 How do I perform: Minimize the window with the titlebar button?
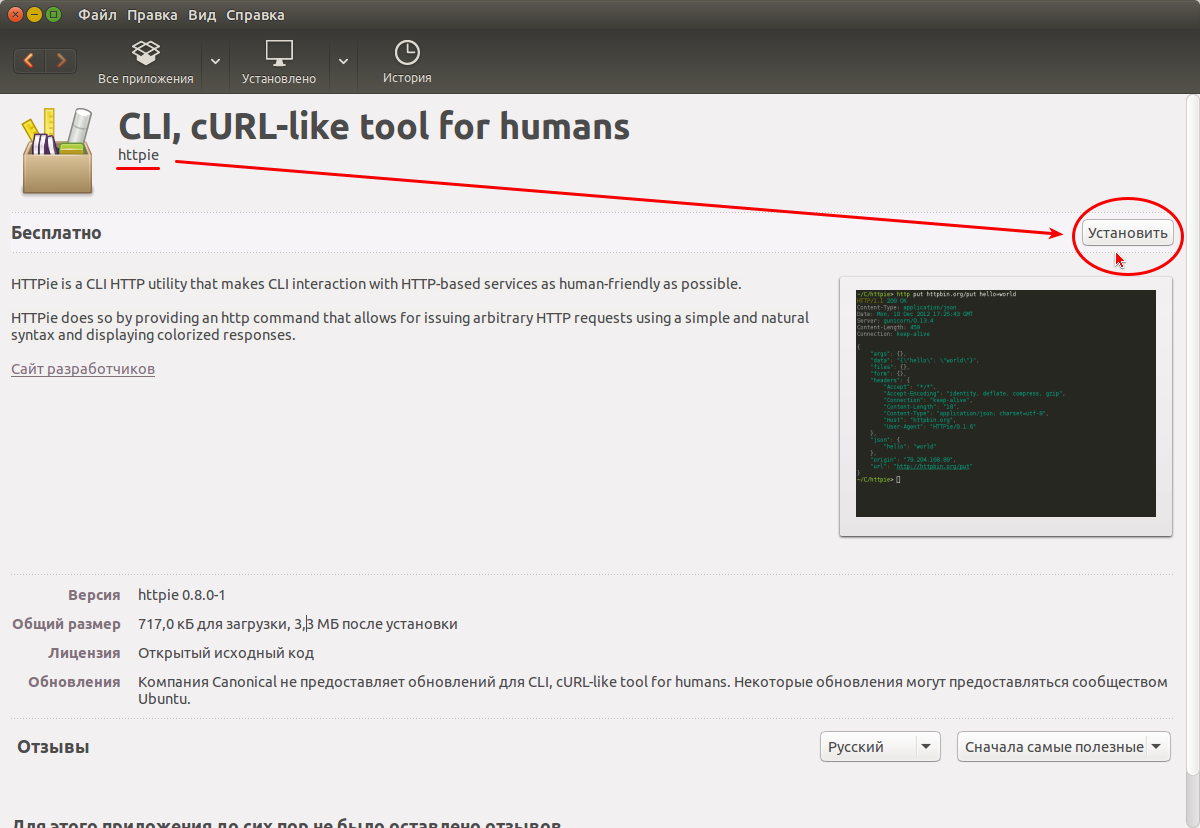[34, 15]
